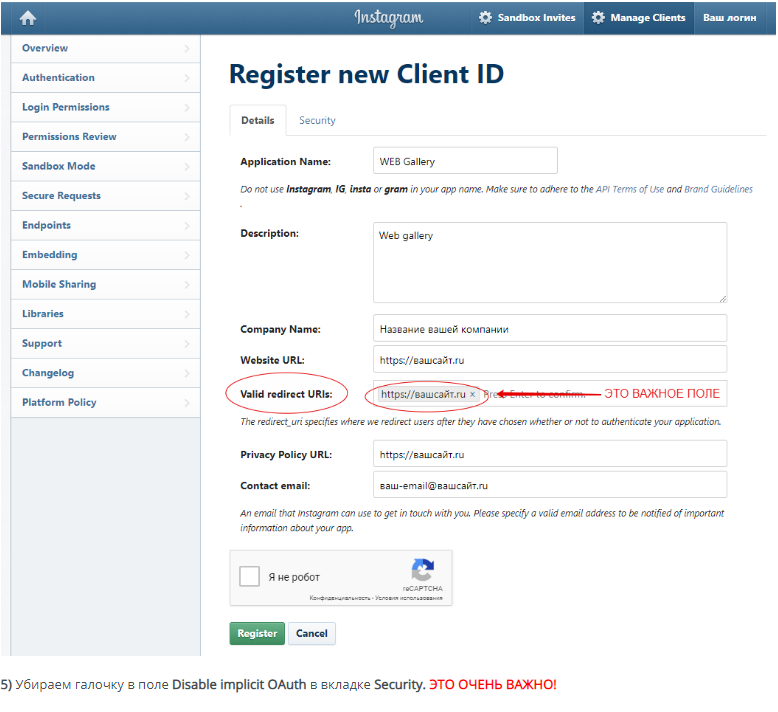The height and width of the screenshot is (712, 778).
Task: Click into the Description text area
Action: [550, 262]
